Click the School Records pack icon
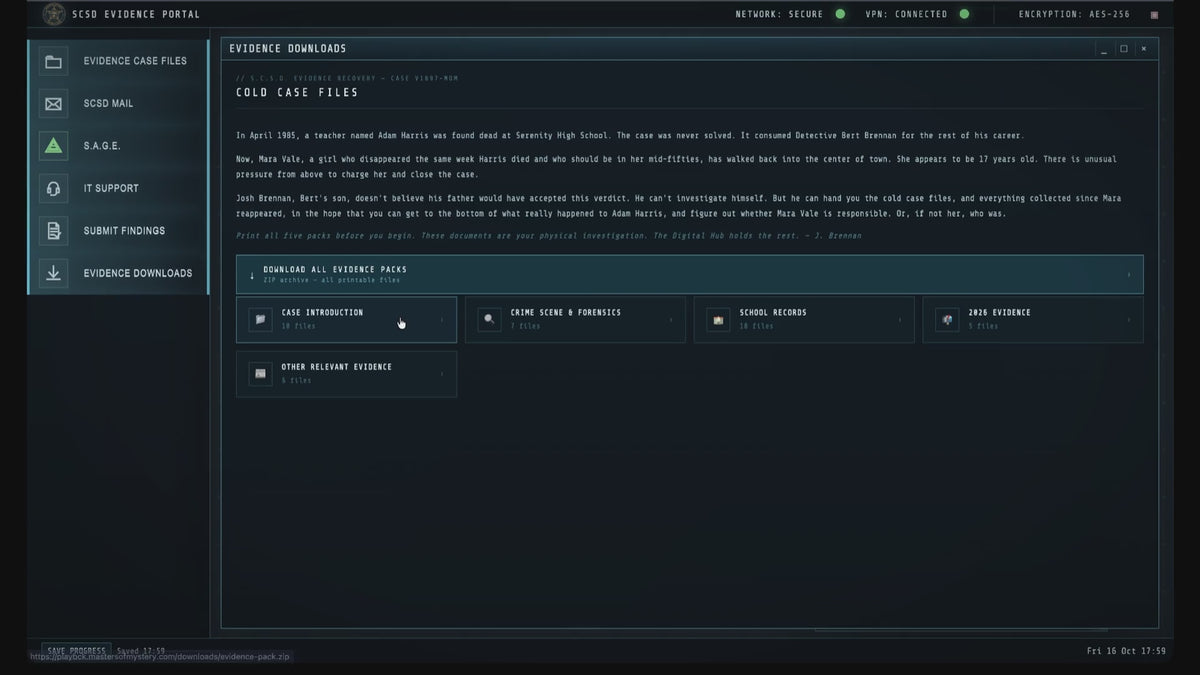This screenshot has height=675, width=1200. point(718,319)
